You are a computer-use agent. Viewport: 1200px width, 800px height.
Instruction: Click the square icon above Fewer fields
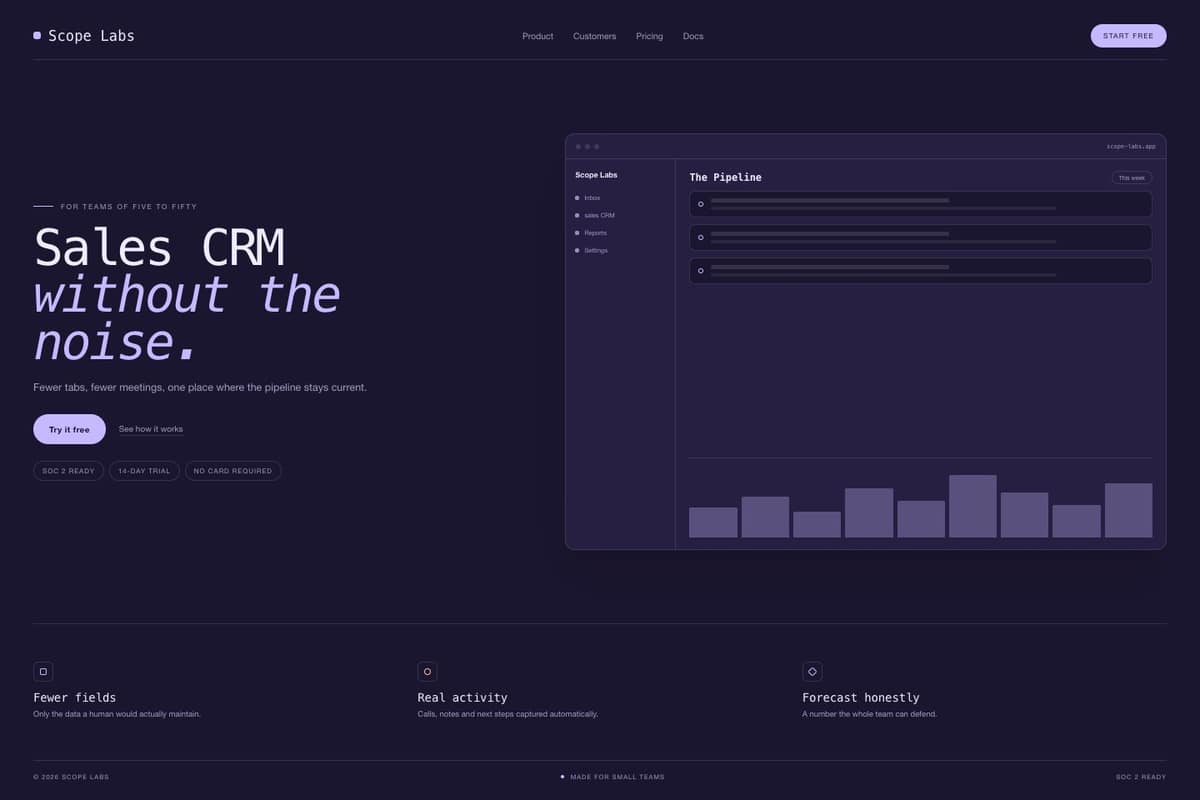point(43,672)
